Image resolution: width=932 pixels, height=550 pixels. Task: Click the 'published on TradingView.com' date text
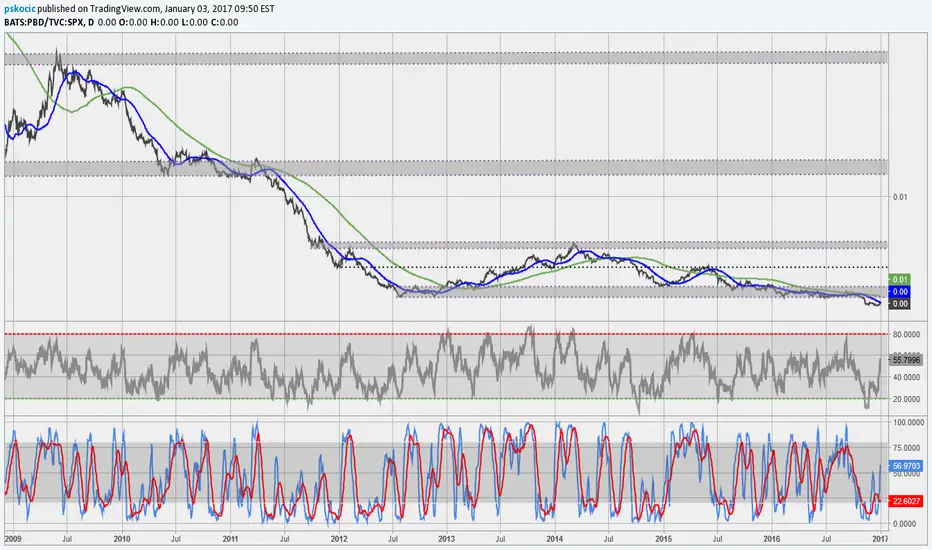tap(156, 9)
